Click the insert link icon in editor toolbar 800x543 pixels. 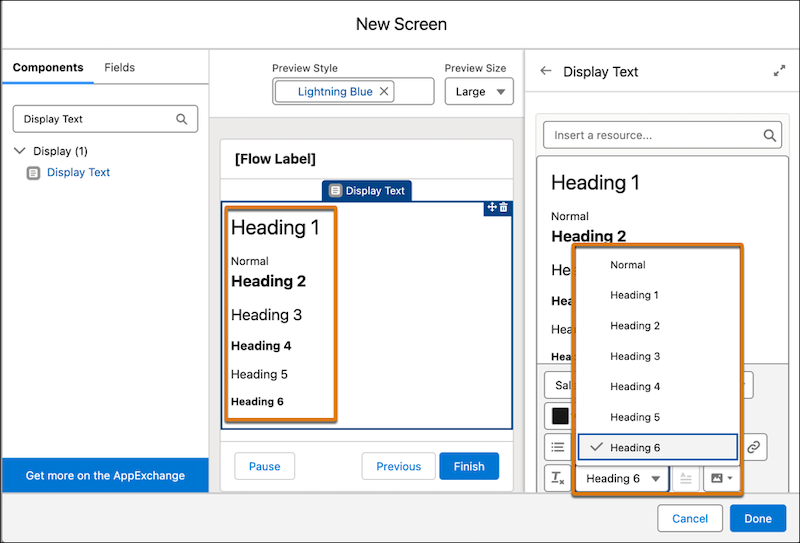coord(754,447)
